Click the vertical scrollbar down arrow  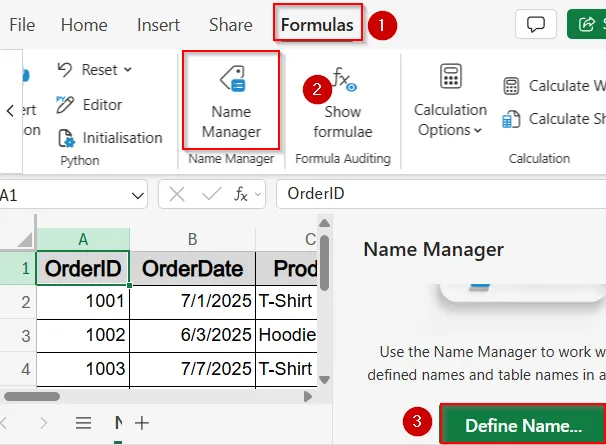point(325,380)
